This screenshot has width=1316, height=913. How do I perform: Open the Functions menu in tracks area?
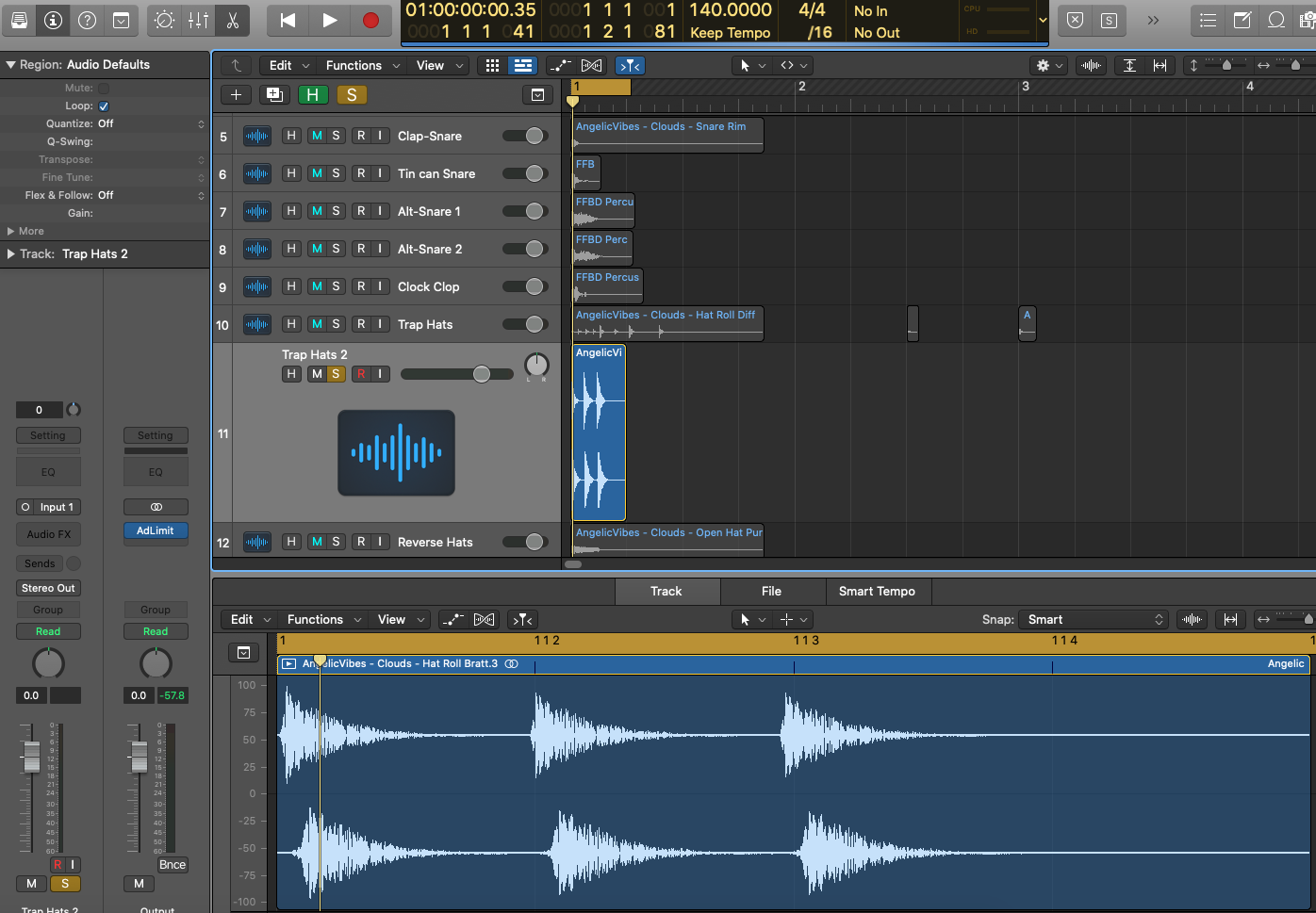(x=362, y=65)
